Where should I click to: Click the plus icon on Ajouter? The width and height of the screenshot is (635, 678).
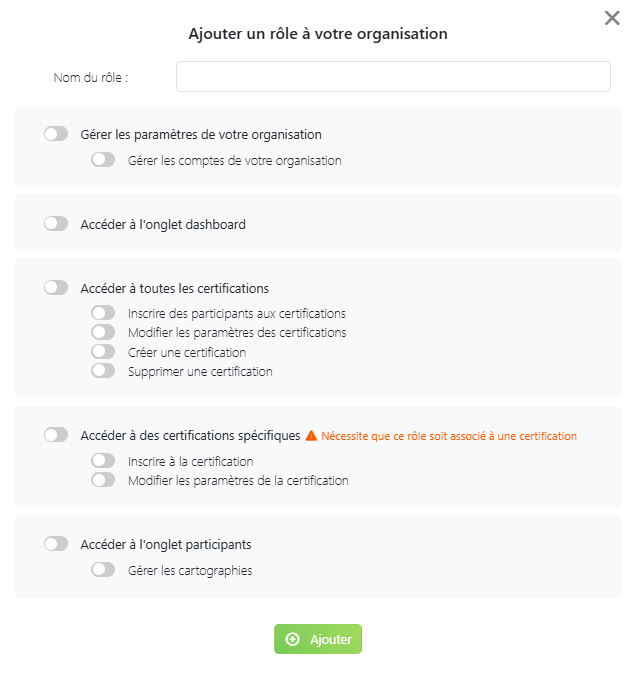point(293,639)
